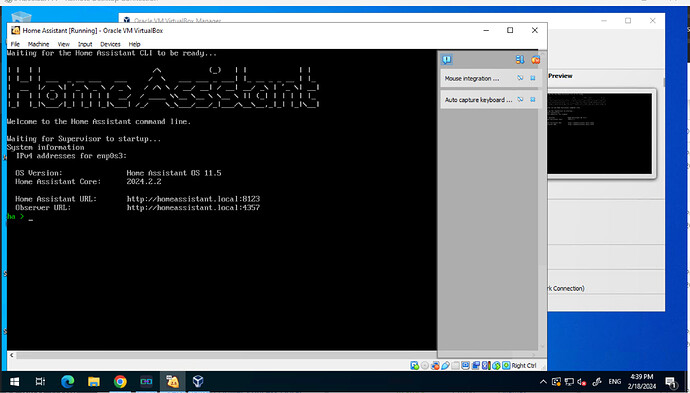Click the Observer URL homeassistant.local:4357
Viewport: 690px width, 393px height.
tap(193, 208)
